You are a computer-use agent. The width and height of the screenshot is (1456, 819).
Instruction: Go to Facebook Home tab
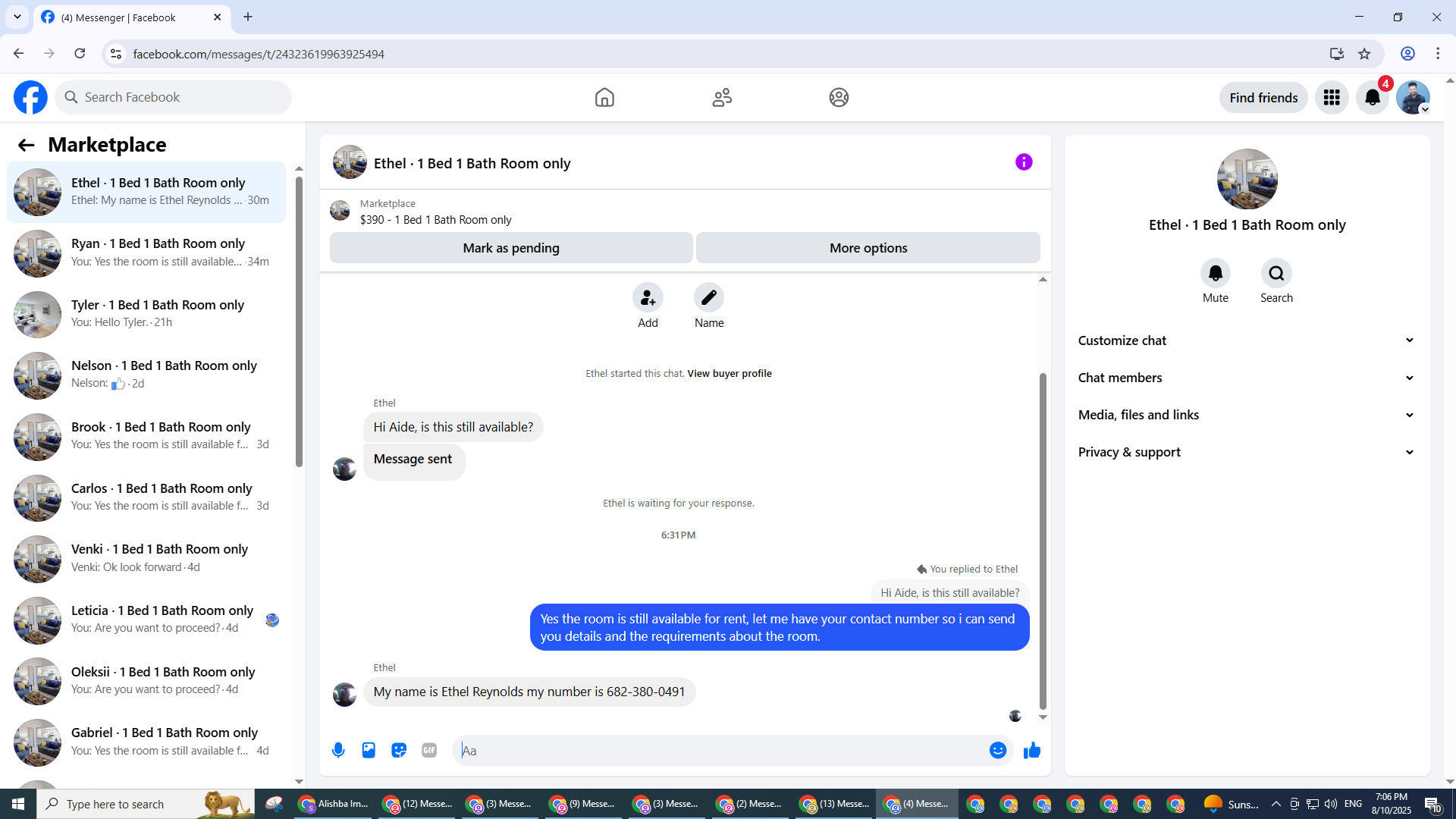[x=604, y=98]
